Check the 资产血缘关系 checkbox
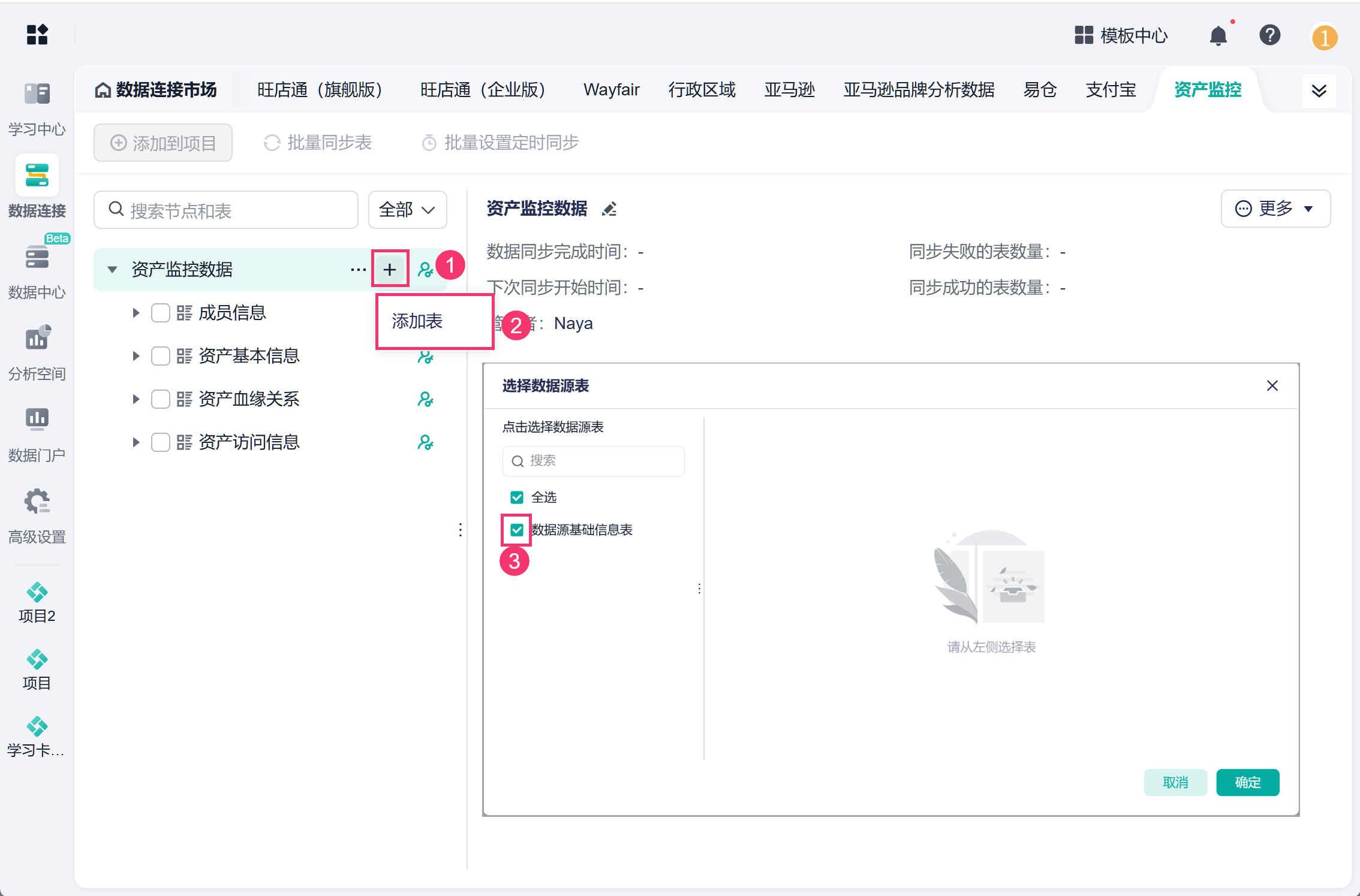This screenshot has width=1360, height=896. pyautogui.click(x=160, y=399)
